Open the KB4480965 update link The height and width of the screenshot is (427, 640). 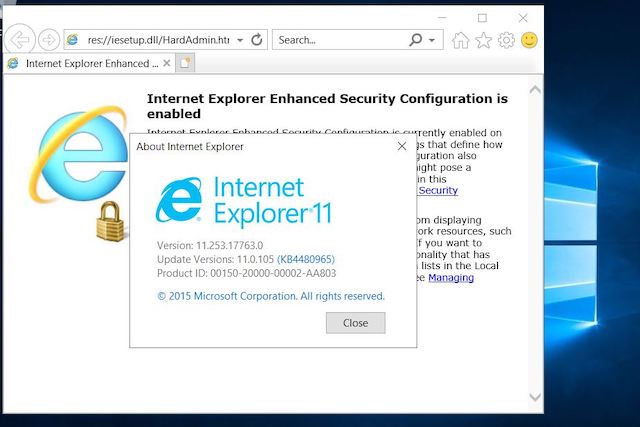point(306,259)
